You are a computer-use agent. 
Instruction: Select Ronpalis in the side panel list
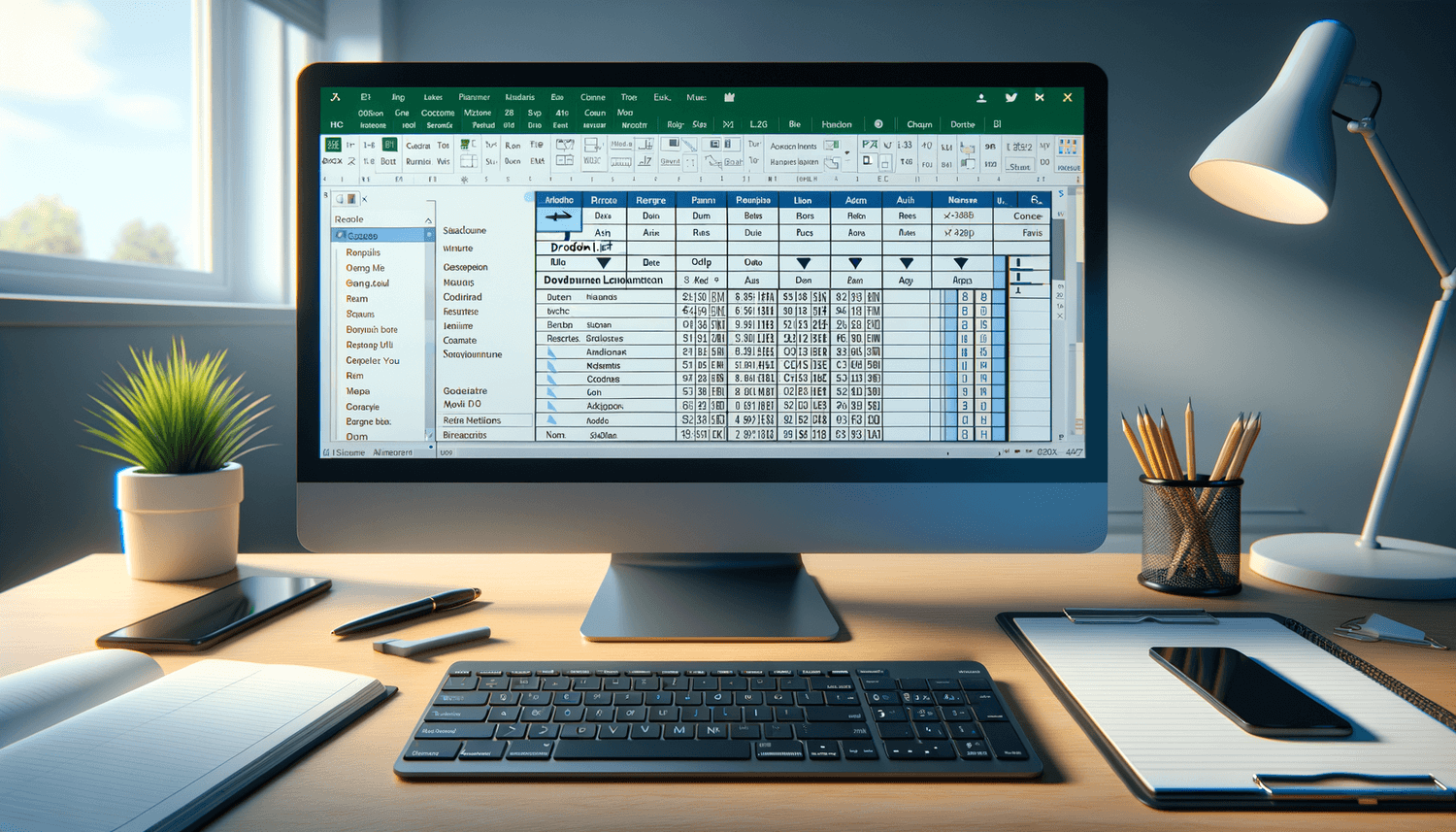click(363, 252)
